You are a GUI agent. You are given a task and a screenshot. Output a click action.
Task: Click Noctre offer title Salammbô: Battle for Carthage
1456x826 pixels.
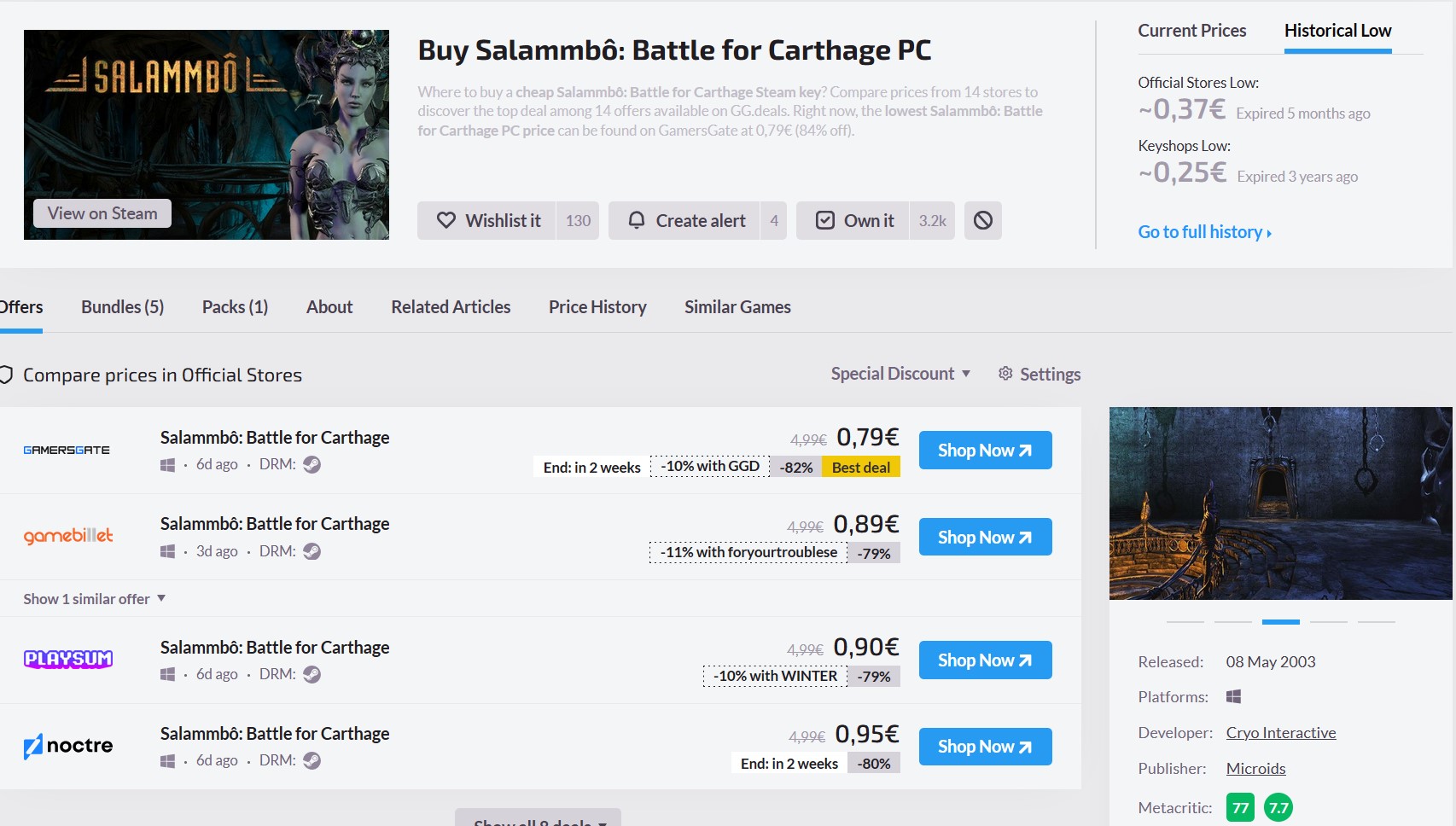coord(275,734)
